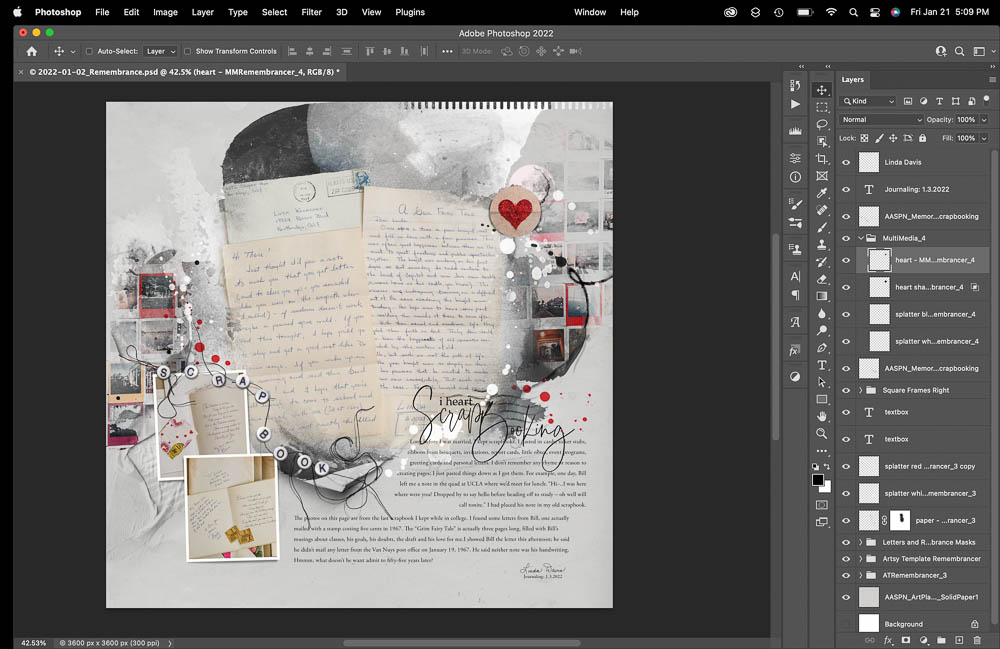
Task: Hide the ATRemembrancer_3 group
Action: (846, 576)
